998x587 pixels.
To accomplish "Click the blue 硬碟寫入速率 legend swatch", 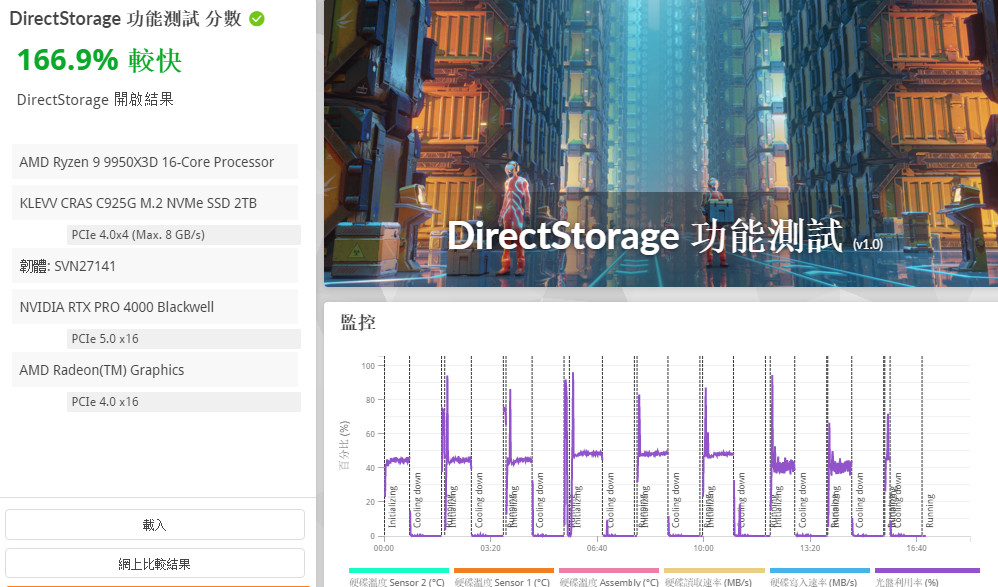I will (x=819, y=570).
